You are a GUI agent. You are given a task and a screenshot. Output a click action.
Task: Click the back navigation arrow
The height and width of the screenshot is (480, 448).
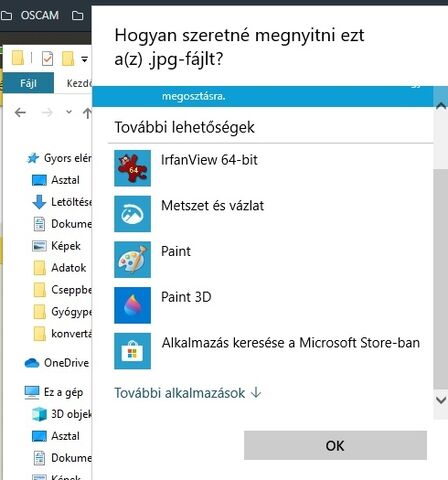pyautogui.click(x=20, y=112)
